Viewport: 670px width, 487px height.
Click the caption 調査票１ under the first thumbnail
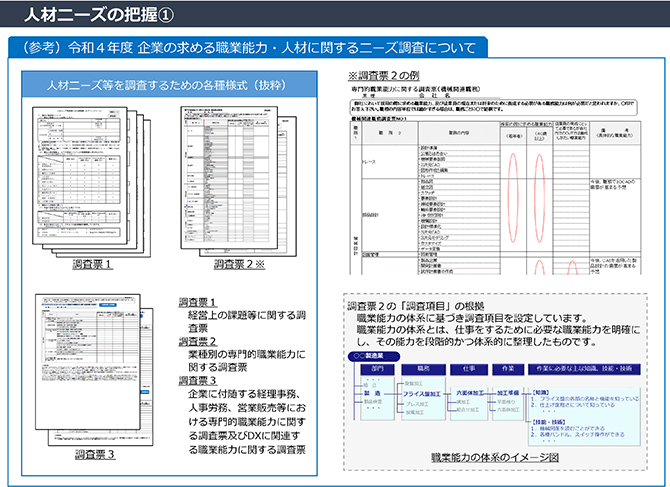(92, 264)
